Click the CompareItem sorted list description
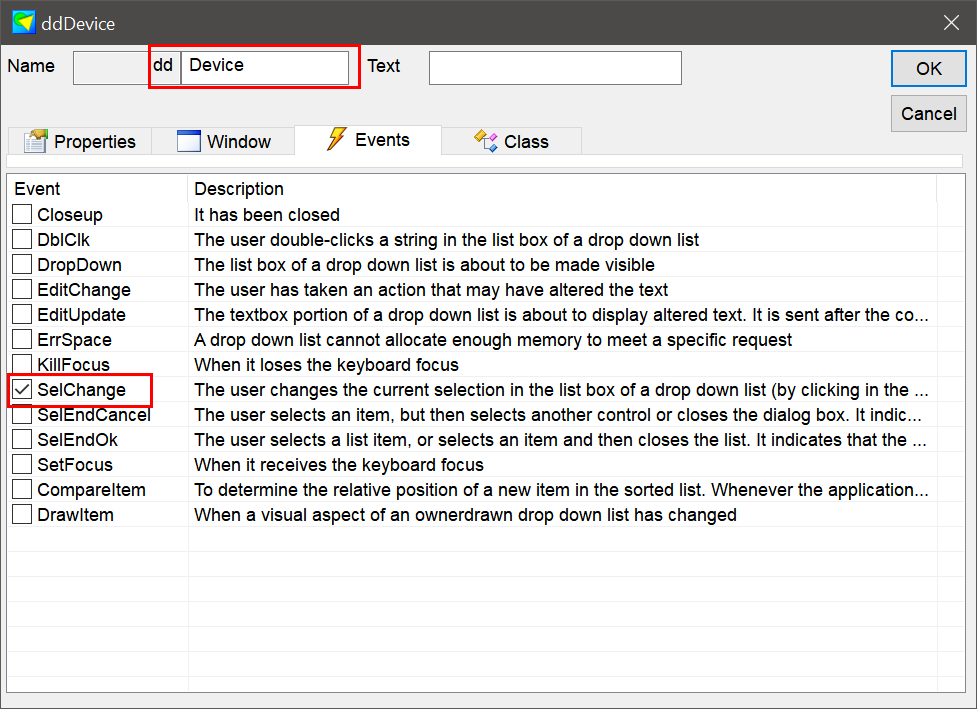The image size is (977, 709). pos(561,490)
